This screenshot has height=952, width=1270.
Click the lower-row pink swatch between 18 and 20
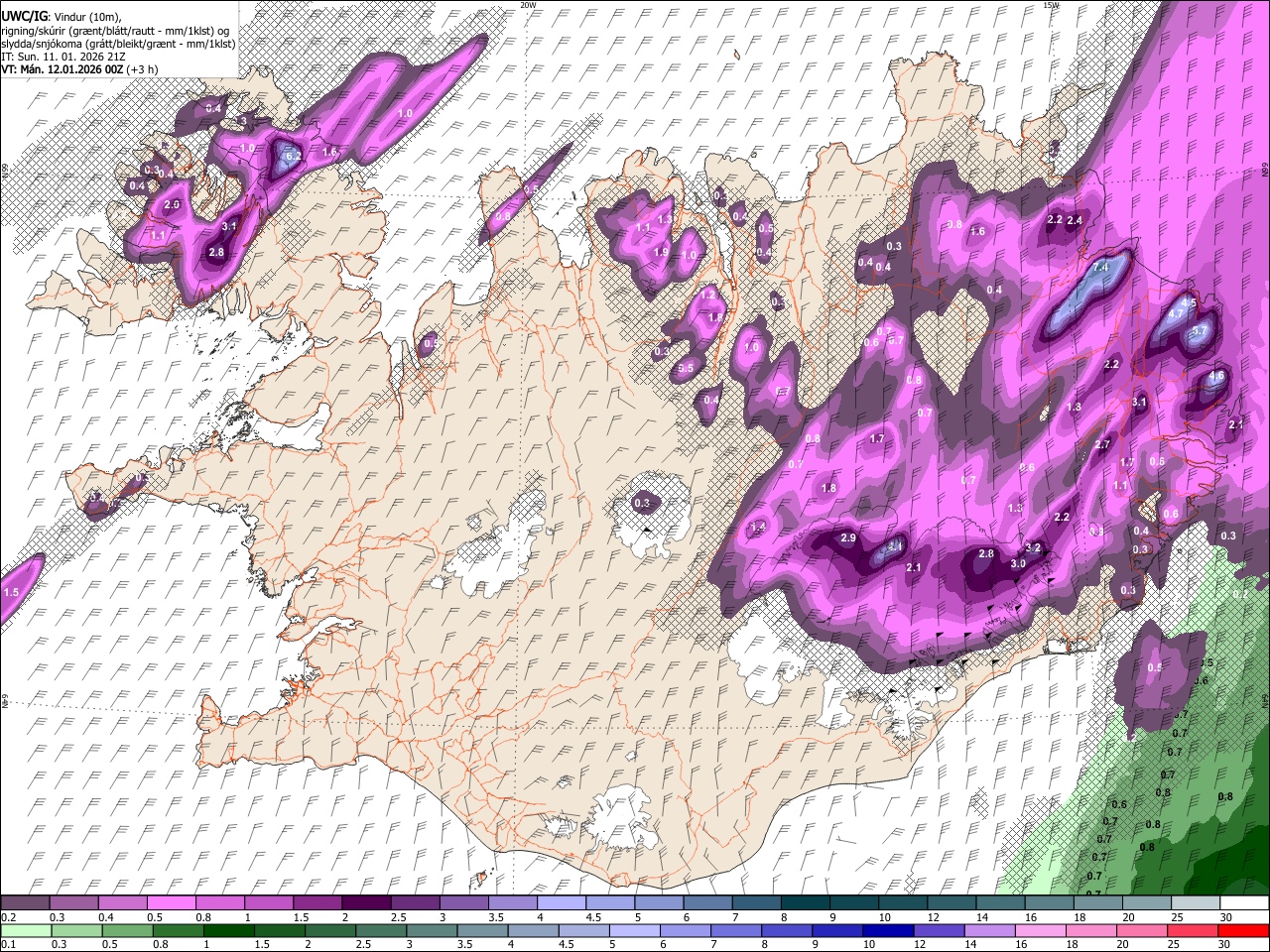coord(1089,930)
